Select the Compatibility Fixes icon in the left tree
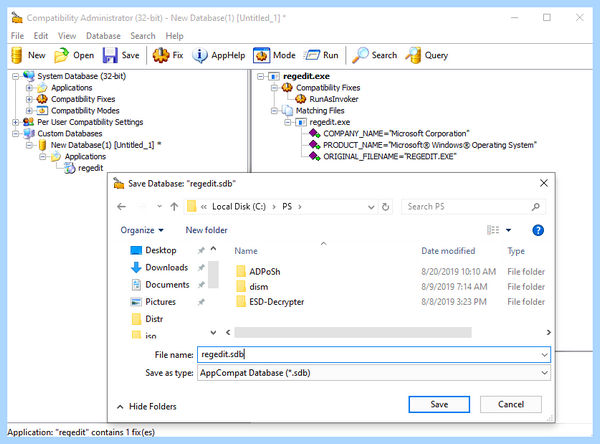 point(42,99)
